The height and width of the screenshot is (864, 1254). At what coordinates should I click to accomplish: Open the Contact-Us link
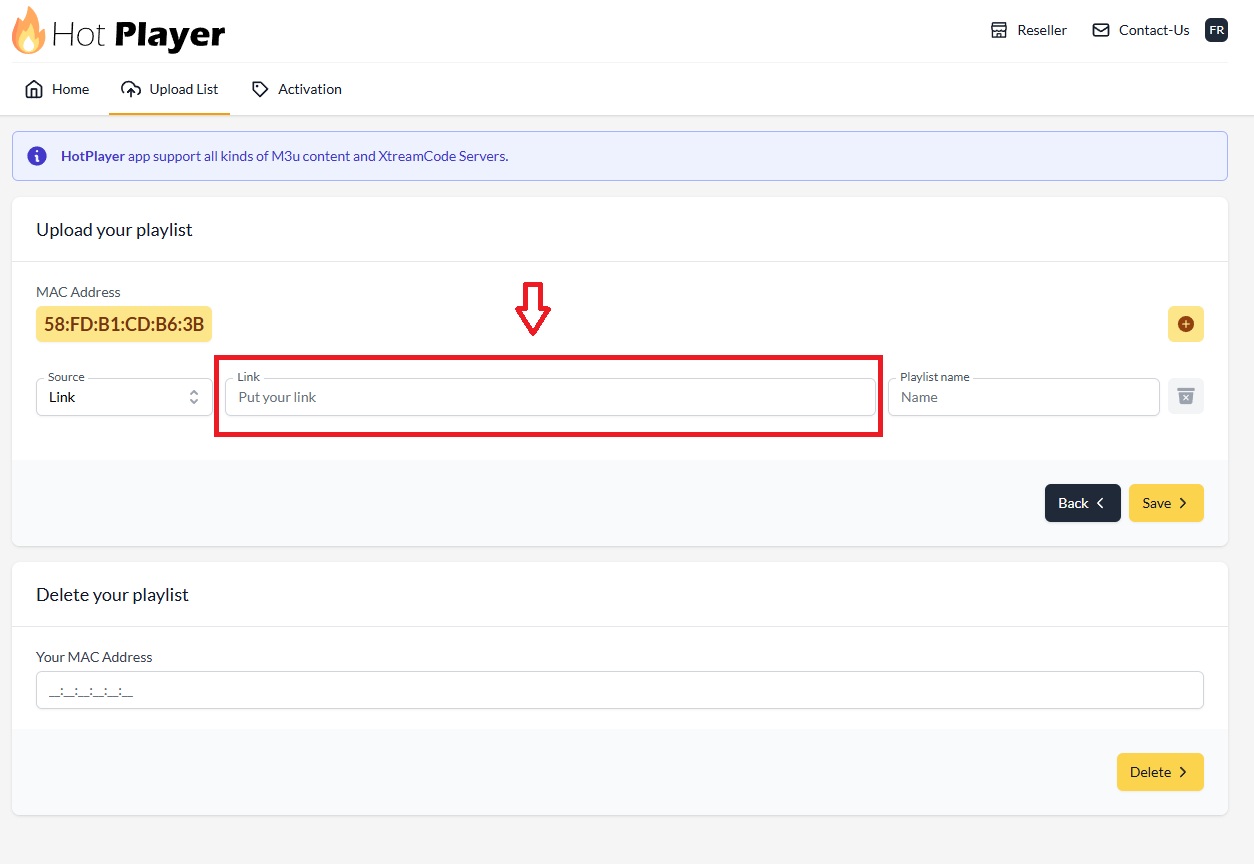(x=1141, y=30)
